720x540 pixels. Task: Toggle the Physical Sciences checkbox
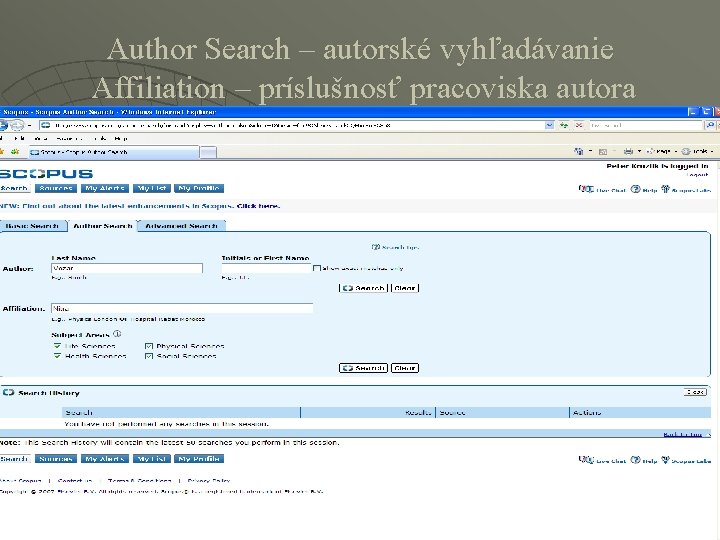(149, 346)
